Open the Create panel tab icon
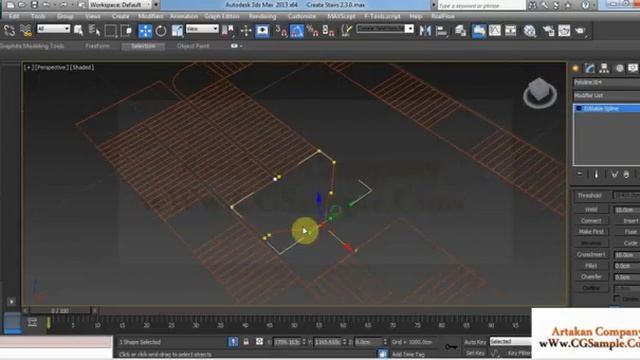640x360 pixels. click(x=576, y=69)
